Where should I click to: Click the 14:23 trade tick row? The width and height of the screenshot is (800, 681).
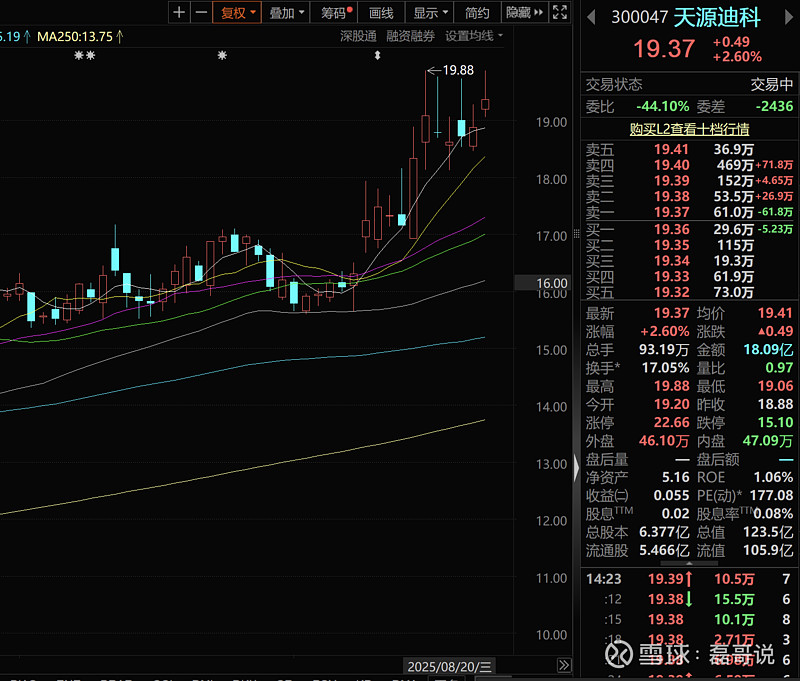click(689, 579)
